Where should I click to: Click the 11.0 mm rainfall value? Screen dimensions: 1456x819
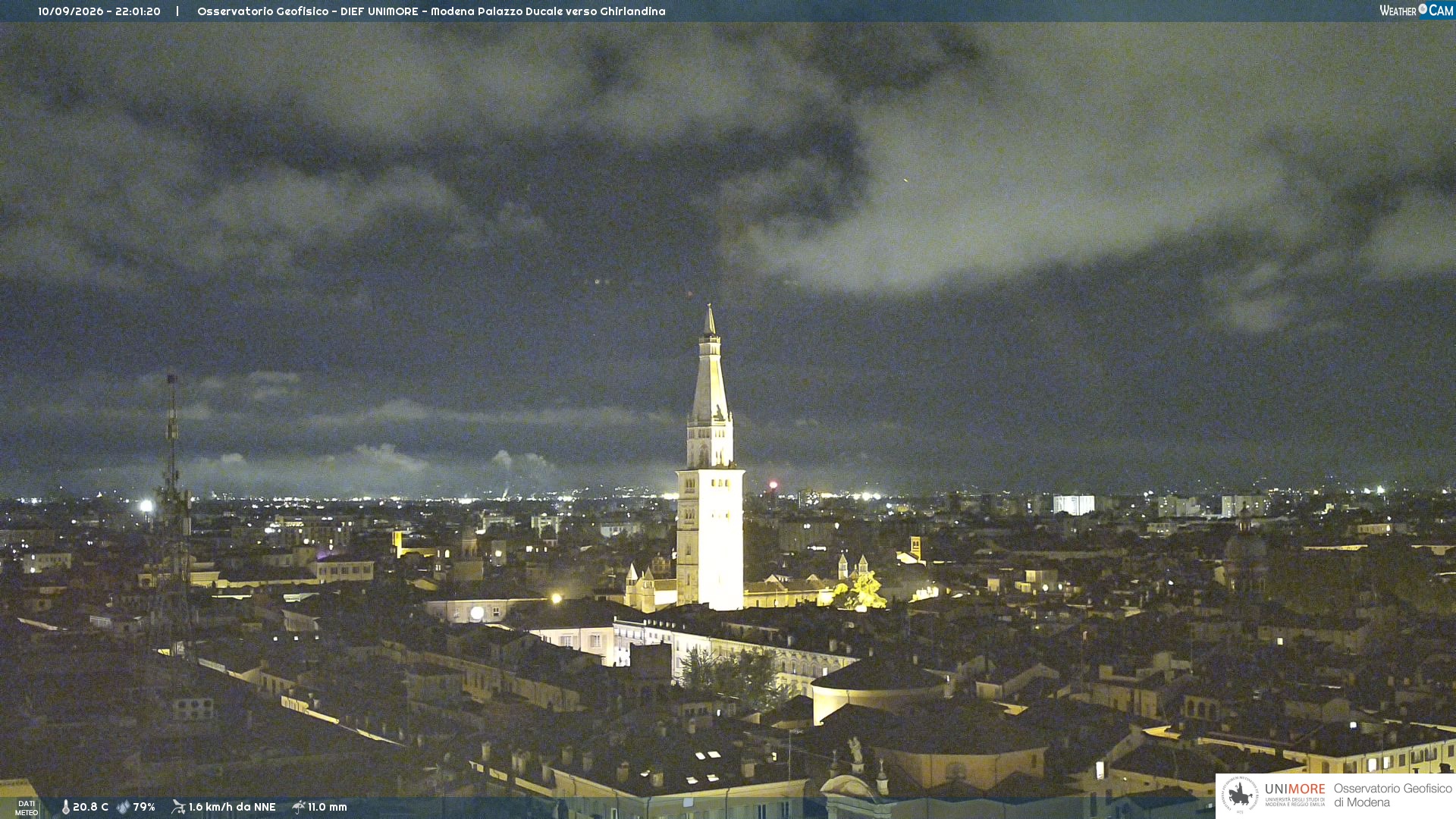coord(328,807)
